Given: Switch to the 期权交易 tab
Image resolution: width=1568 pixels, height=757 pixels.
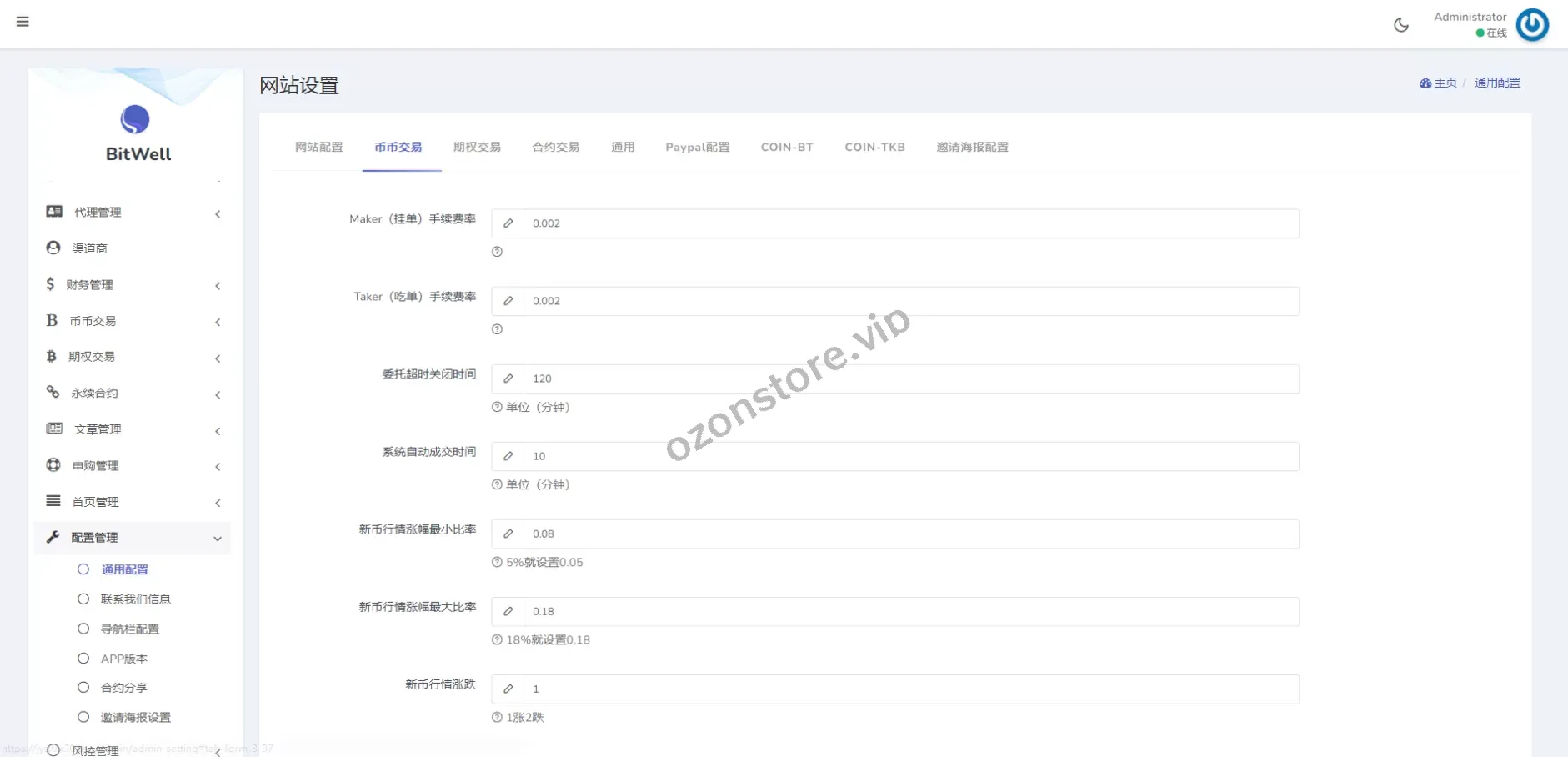Looking at the screenshot, I should pos(477,147).
